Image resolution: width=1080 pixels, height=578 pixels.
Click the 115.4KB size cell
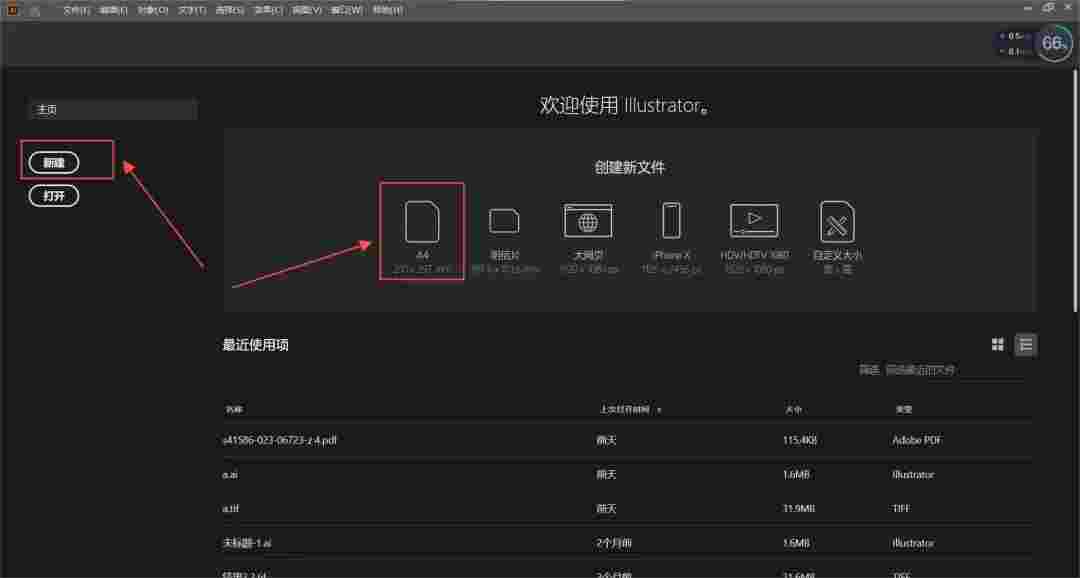800,440
